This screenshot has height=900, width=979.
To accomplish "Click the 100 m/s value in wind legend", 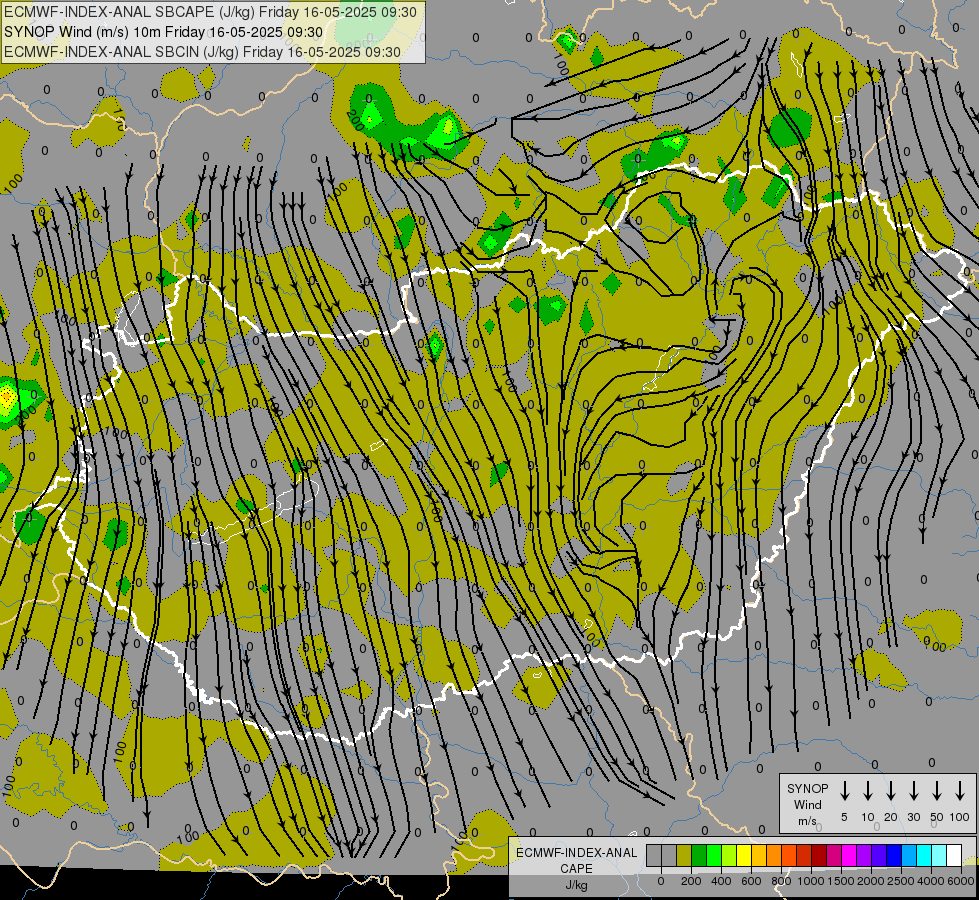I will pos(960,817).
